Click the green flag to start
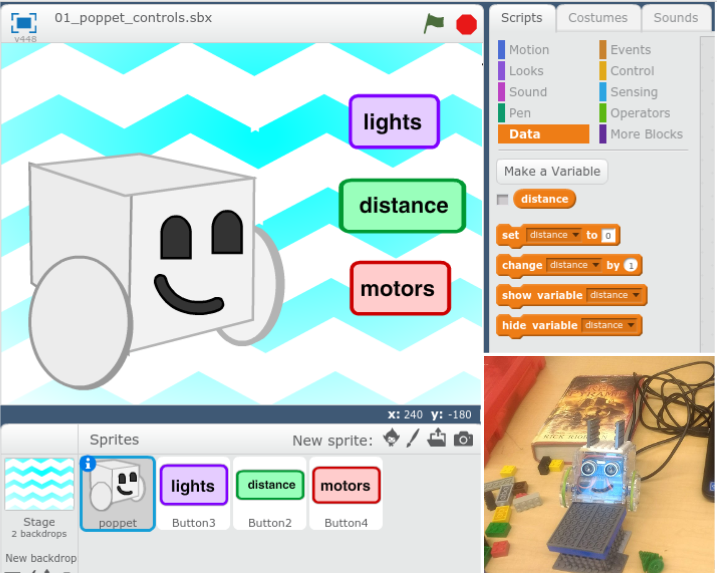The height and width of the screenshot is (574, 717). (433, 23)
